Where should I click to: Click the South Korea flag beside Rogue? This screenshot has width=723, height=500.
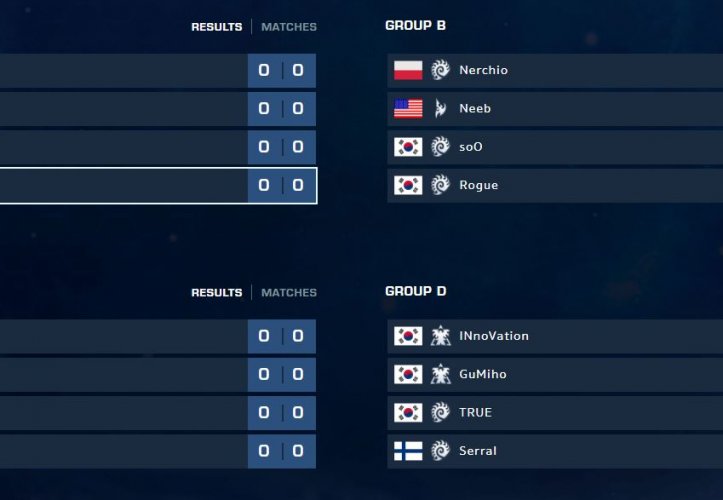tap(408, 185)
